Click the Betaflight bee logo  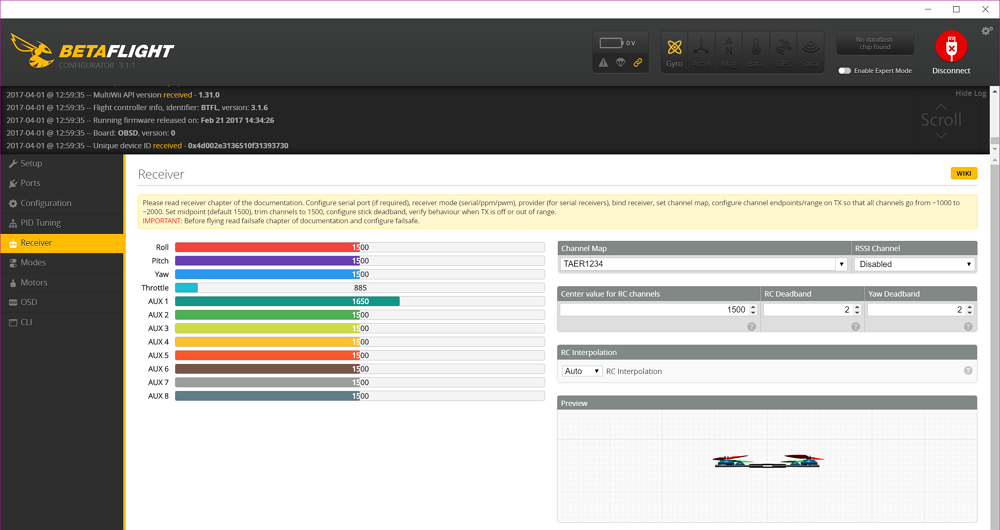(32, 50)
